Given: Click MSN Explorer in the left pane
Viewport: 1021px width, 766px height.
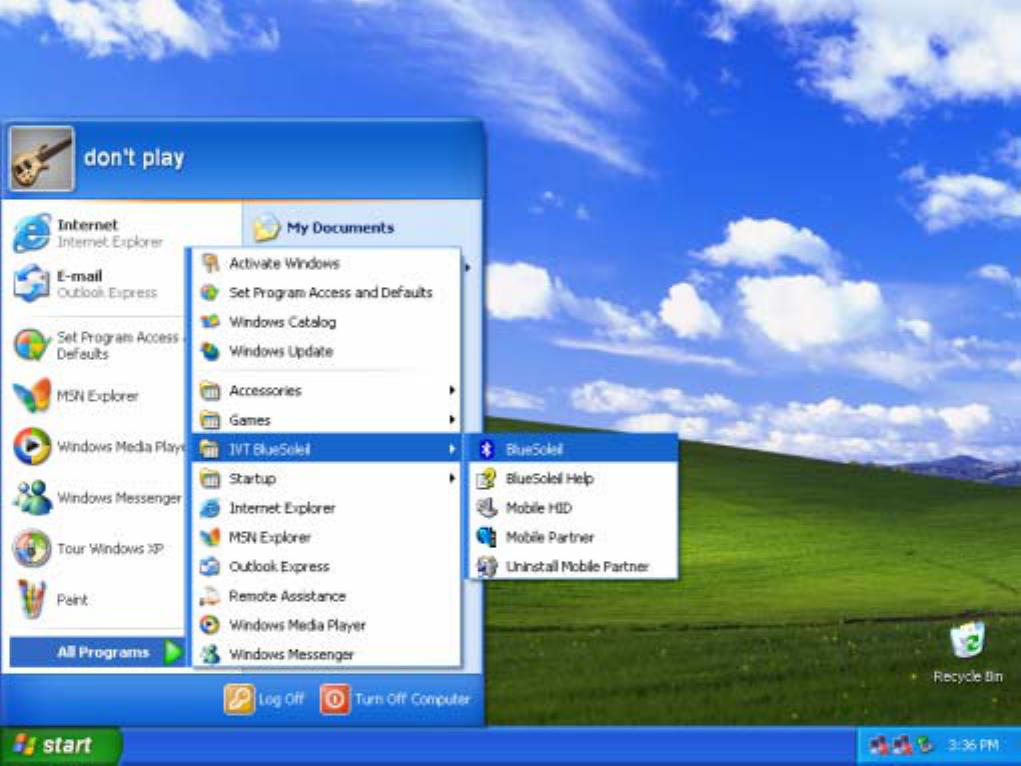Looking at the screenshot, I should pos(98,396).
